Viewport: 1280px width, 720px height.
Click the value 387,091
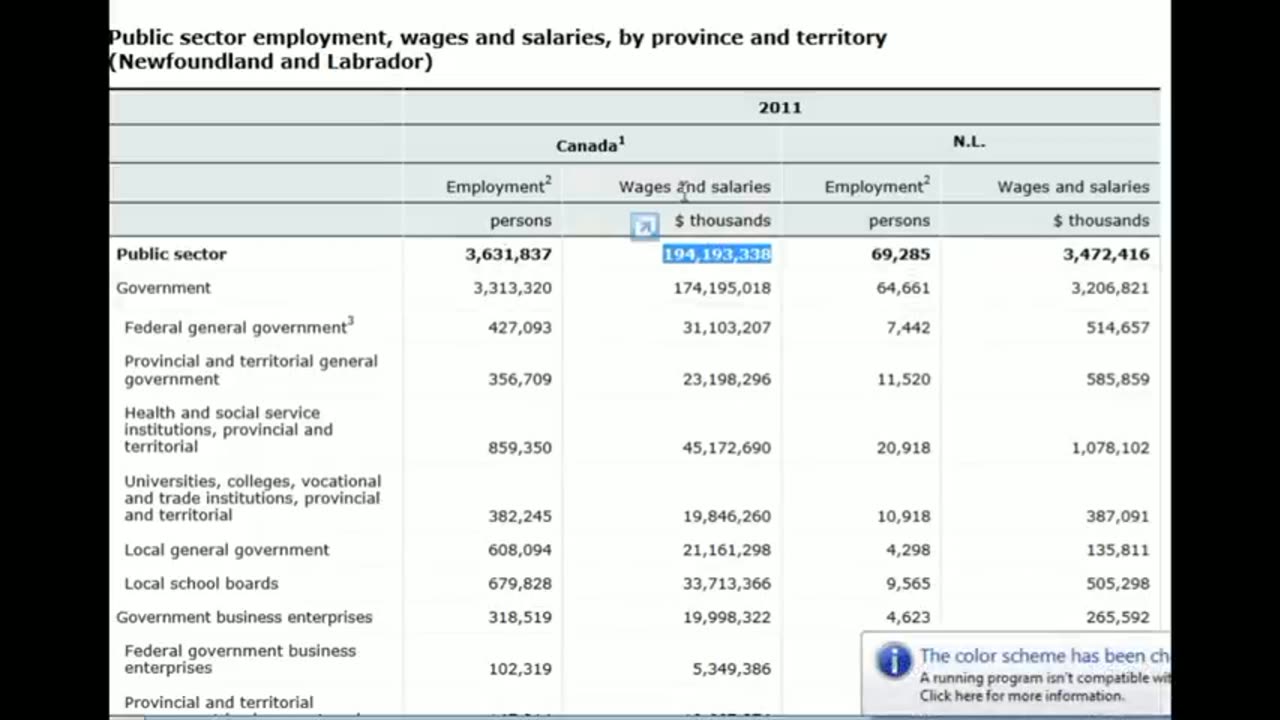pos(1118,516)
